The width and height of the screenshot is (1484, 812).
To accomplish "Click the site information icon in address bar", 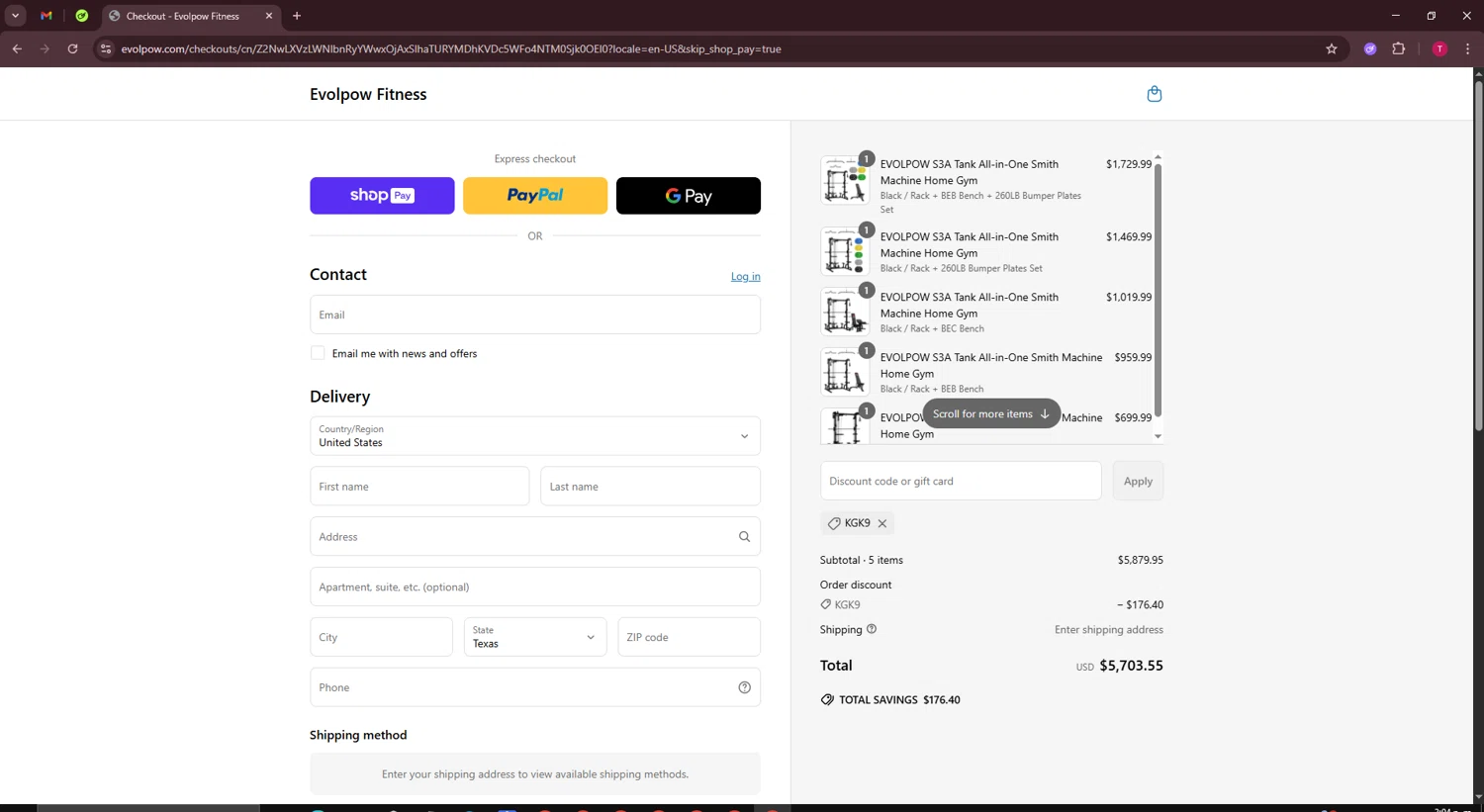I will click(x=106, y=48).
